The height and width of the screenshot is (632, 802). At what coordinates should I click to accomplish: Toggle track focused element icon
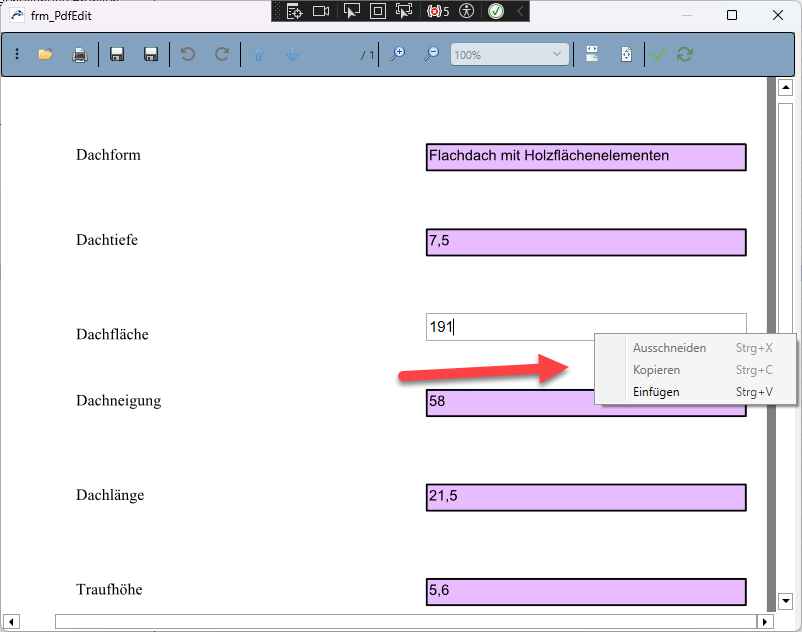[404, 11]
